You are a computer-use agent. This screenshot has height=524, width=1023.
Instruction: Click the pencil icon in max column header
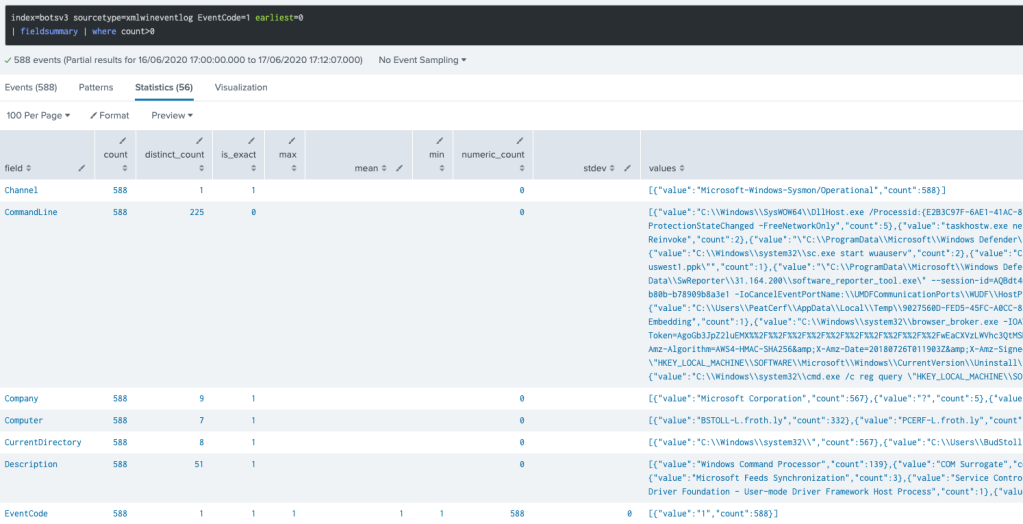pos(291,141)
